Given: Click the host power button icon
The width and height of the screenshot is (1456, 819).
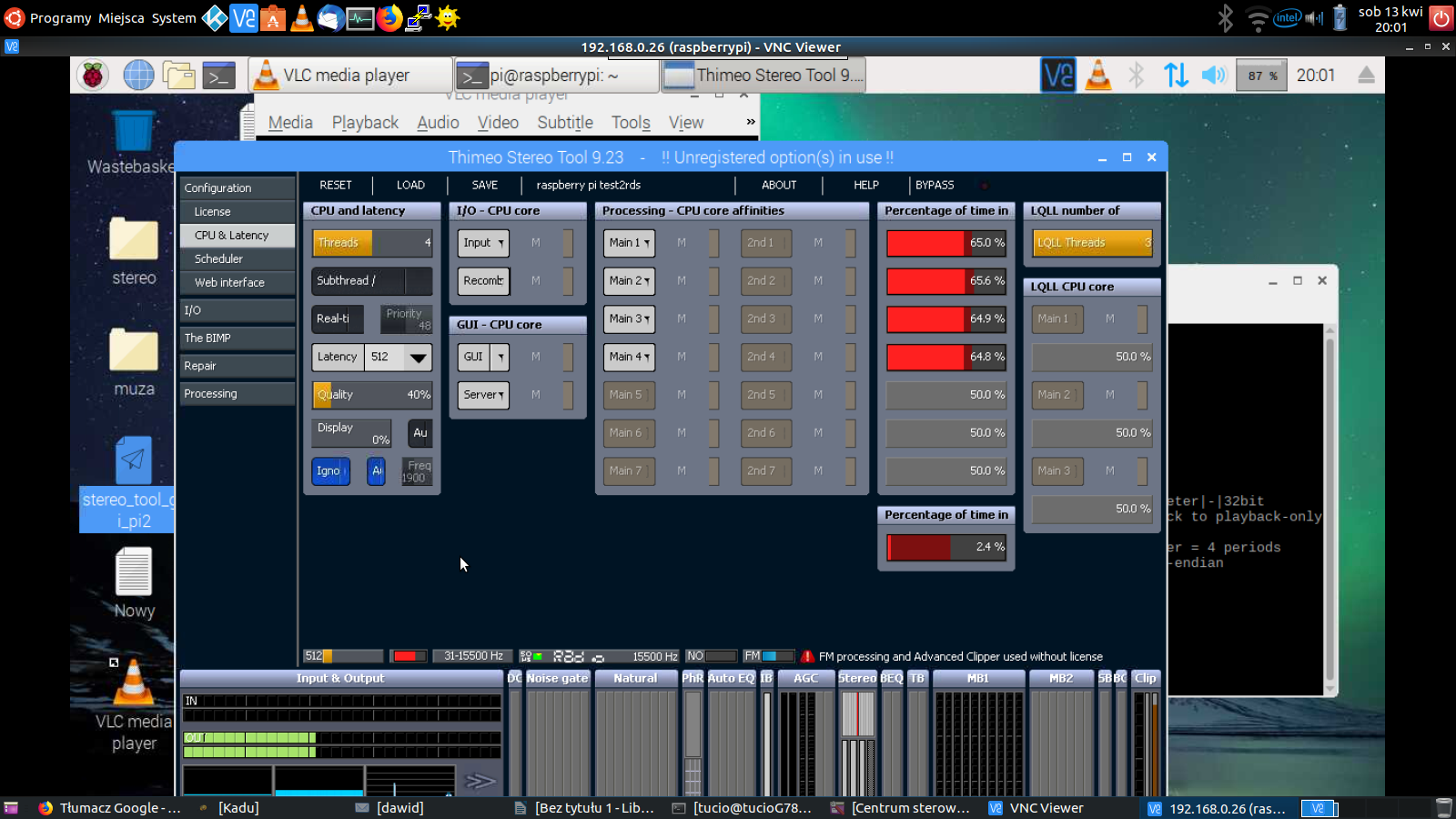Looking at the screenshot, I should click(x=1441, y=17).
